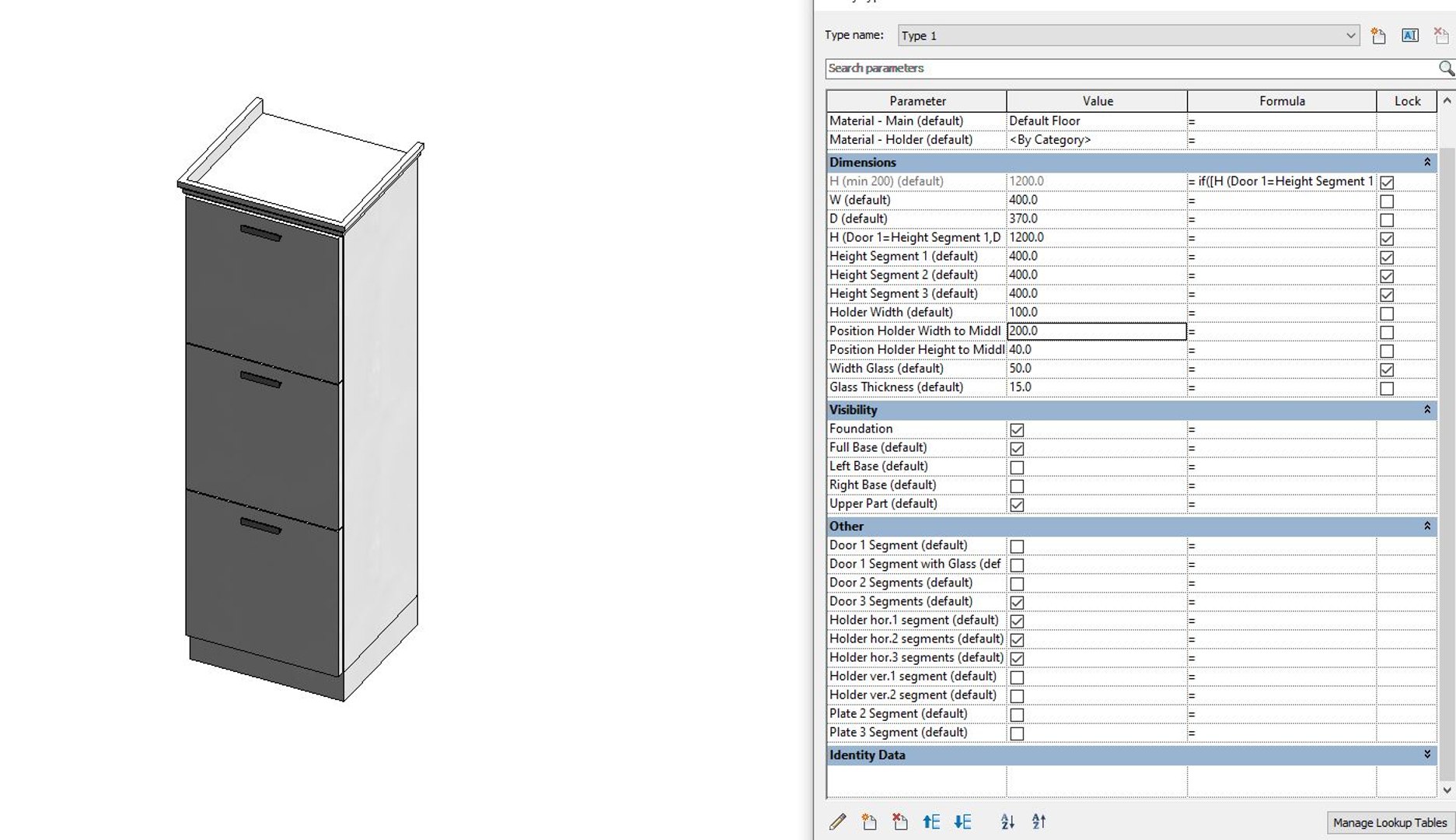Enable the Right Base checkbox
This screenshot has width=1456, height=840.
coord(1017,486)
